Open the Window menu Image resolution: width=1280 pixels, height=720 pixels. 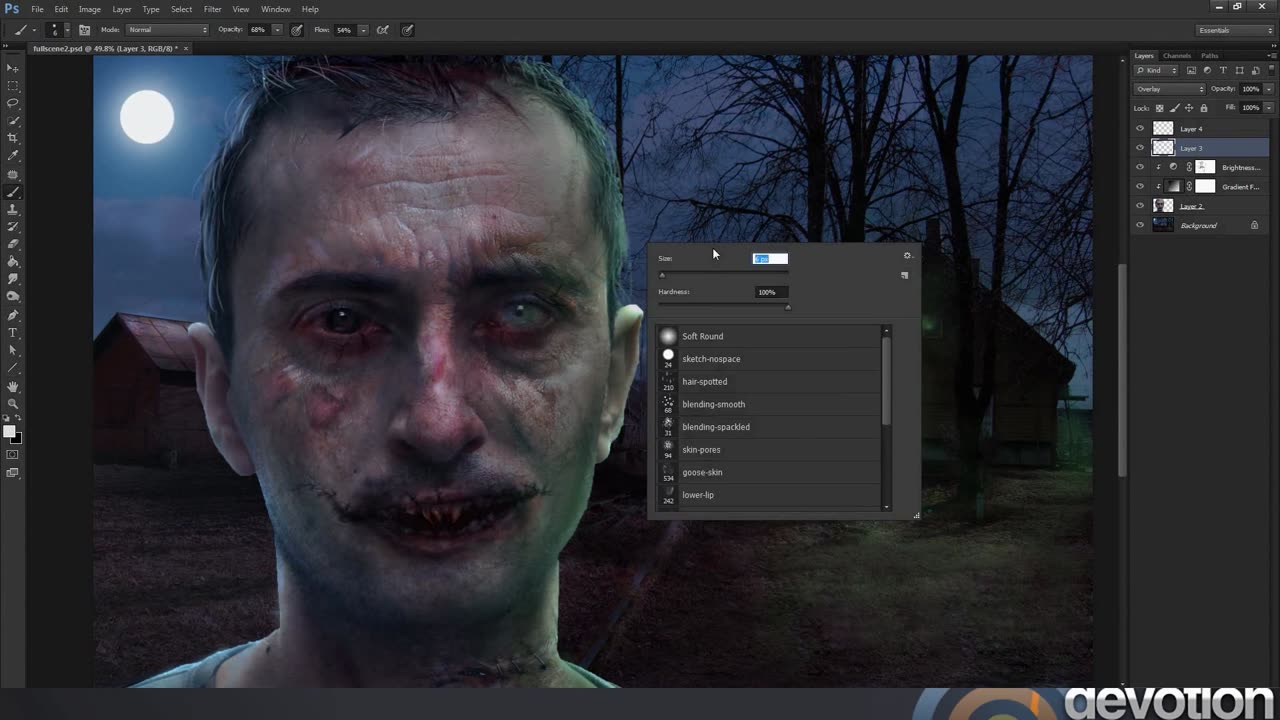point(276,9)
